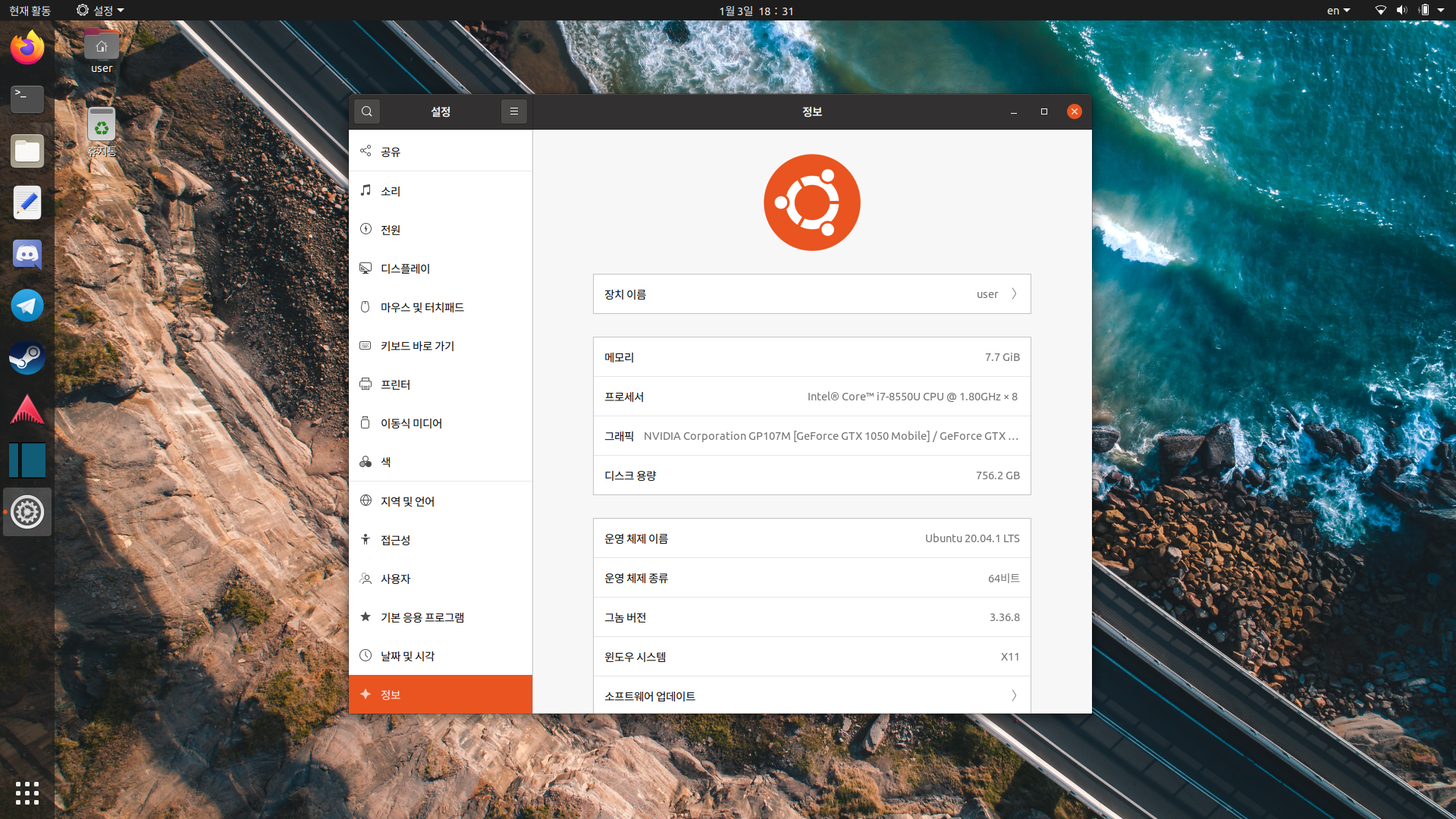Open Date & Time (날짜 및 시각)
1456x819 pixels.
click(x=440, y=656)
